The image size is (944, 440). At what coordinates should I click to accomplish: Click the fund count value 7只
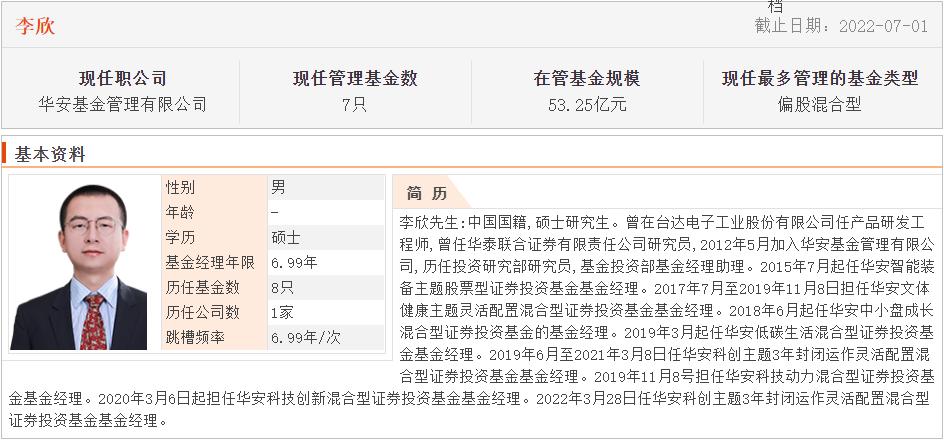[355, 105]
